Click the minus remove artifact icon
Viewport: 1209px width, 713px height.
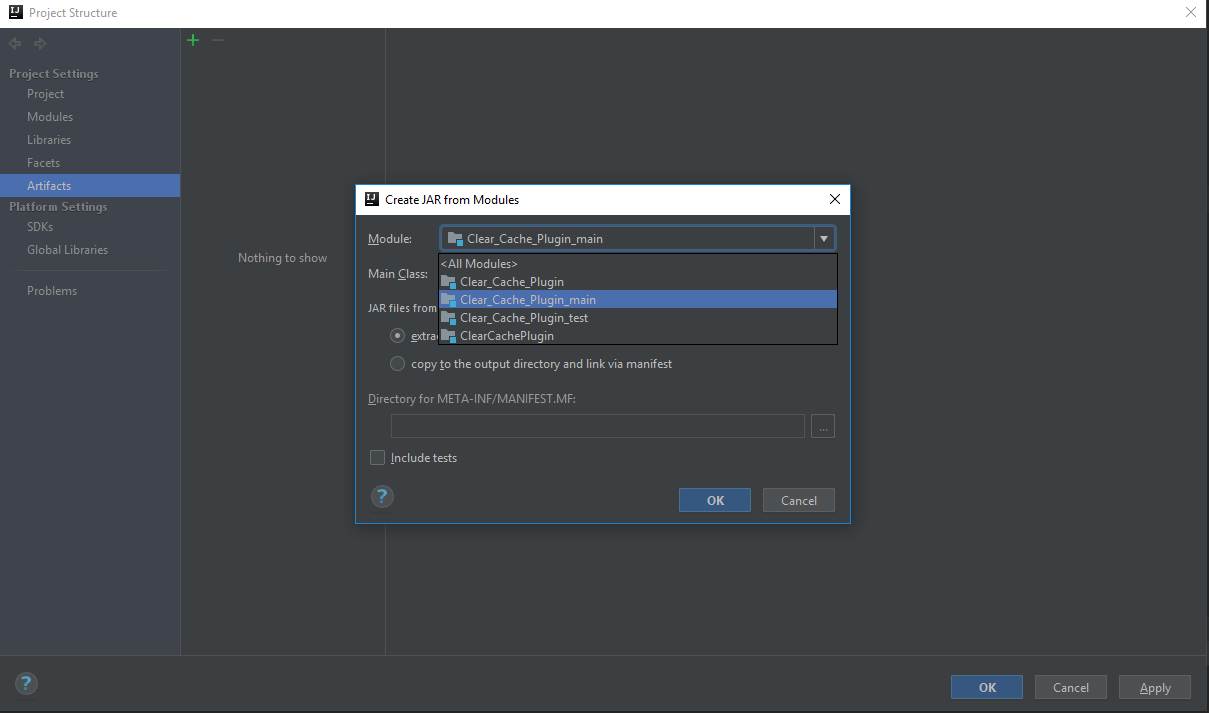tap(218, 40)
